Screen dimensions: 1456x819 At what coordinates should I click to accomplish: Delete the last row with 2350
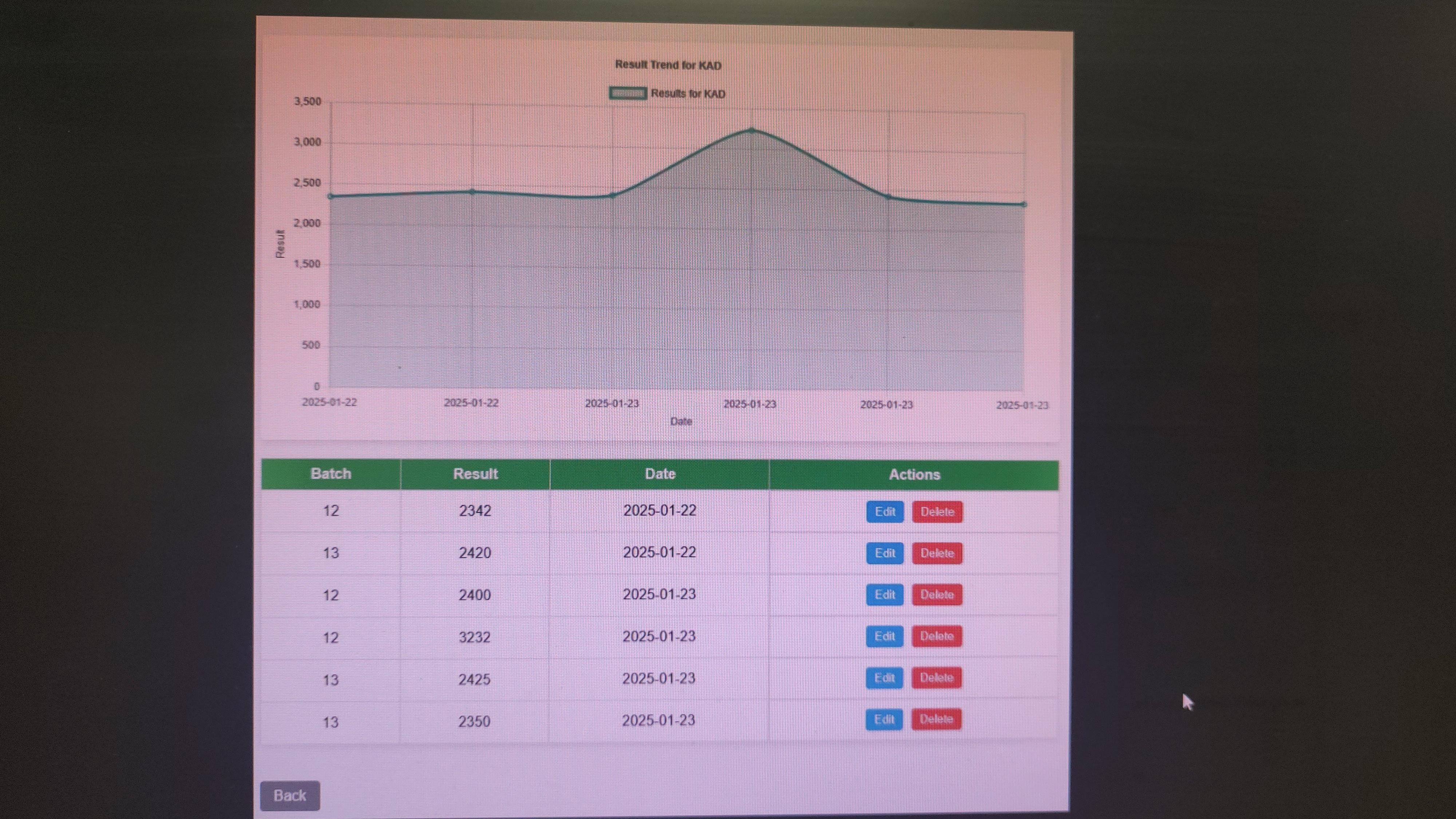click(x=936, y=719)
